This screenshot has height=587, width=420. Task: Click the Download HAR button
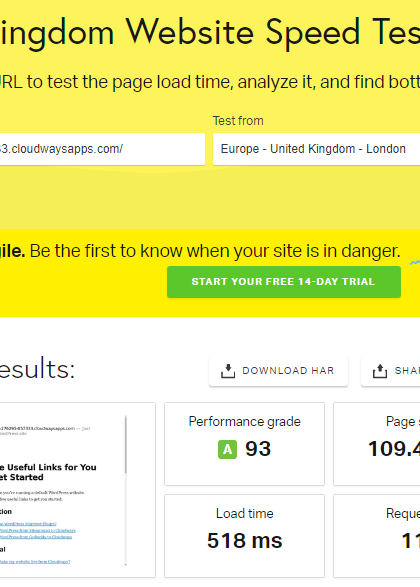pos(278,371)
